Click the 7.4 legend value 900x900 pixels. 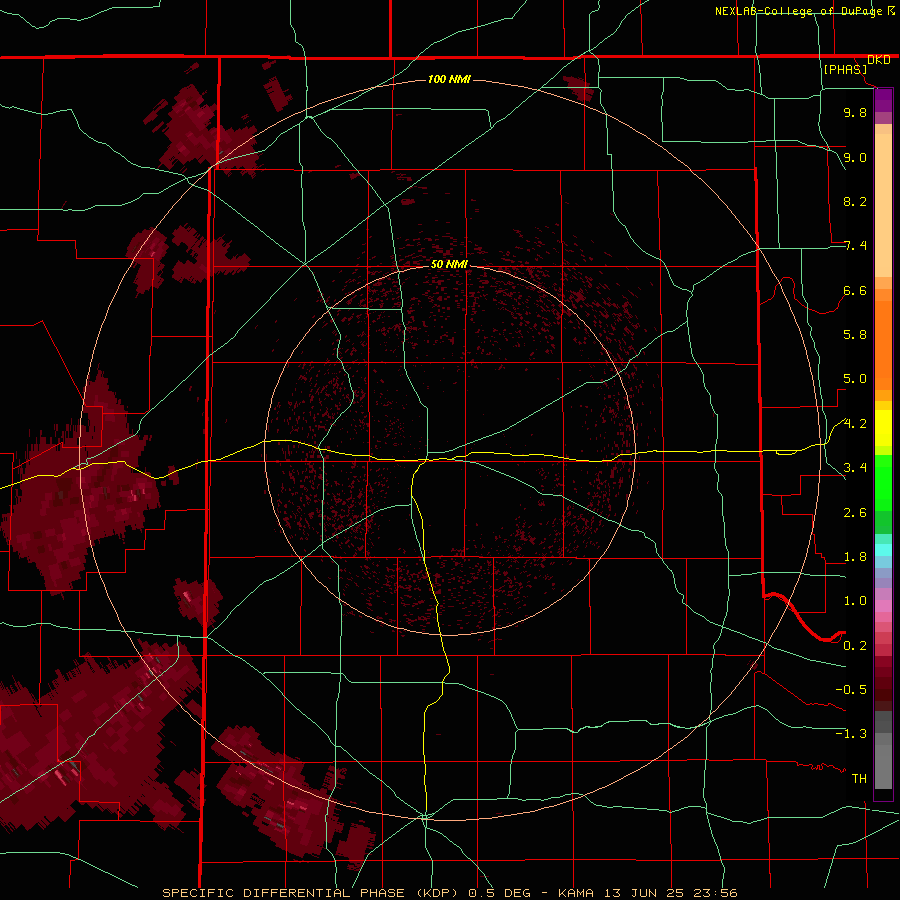click(855, 246)
